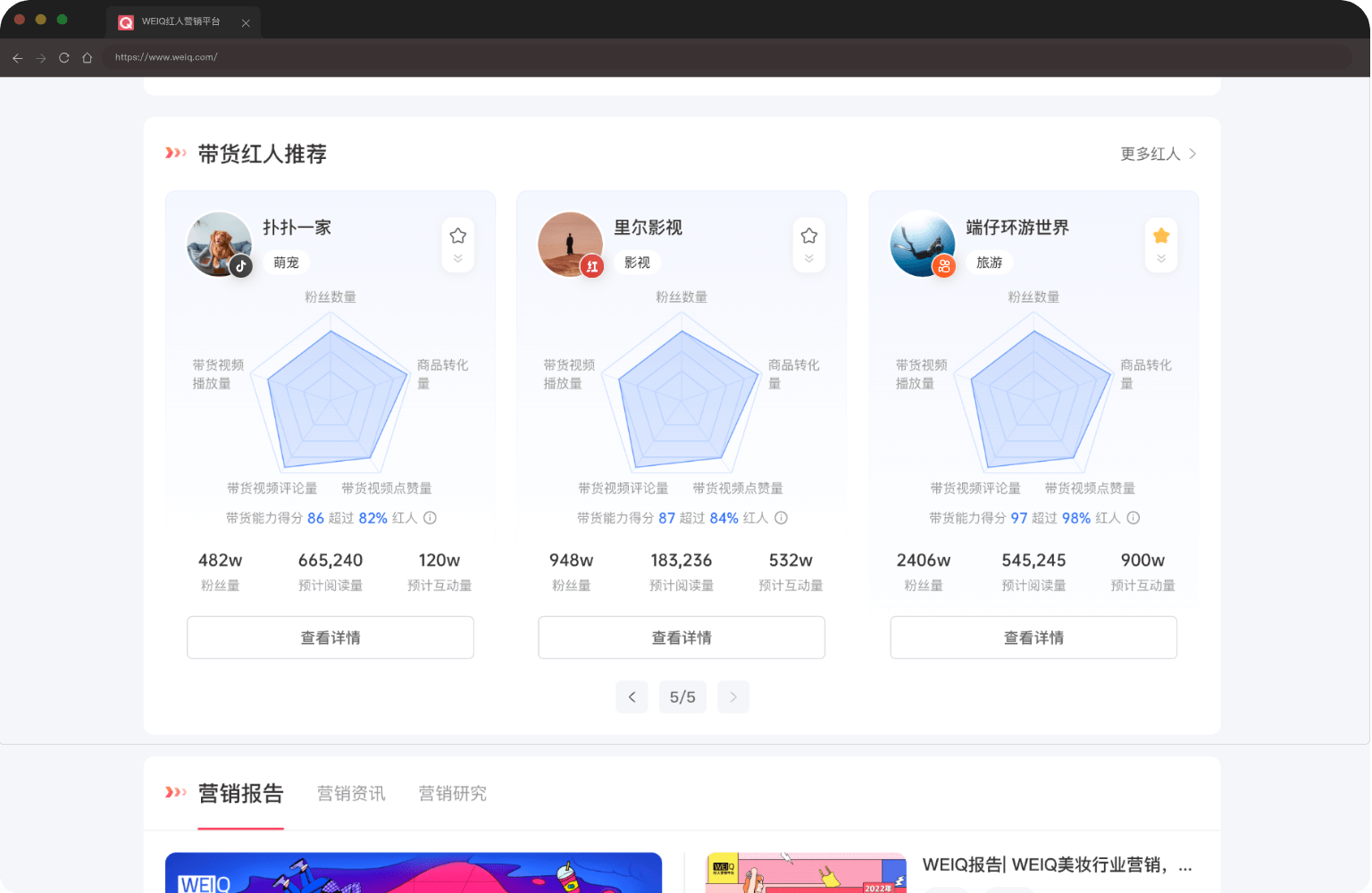Favorite 里尔影视 with the star

coord(809,236)
